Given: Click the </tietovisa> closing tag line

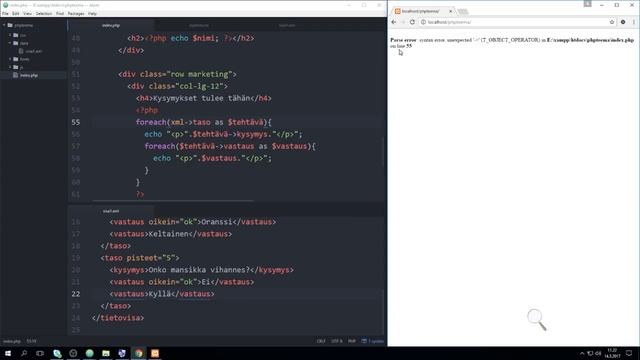Looking at the screenshot, I should (x=118, y=318).
